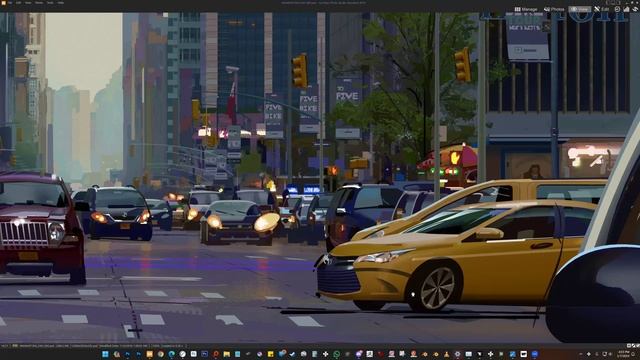The width and height of the screenshot is (640, 360).
Task: Open the Settings gear in taskbar
Action: 457,354
